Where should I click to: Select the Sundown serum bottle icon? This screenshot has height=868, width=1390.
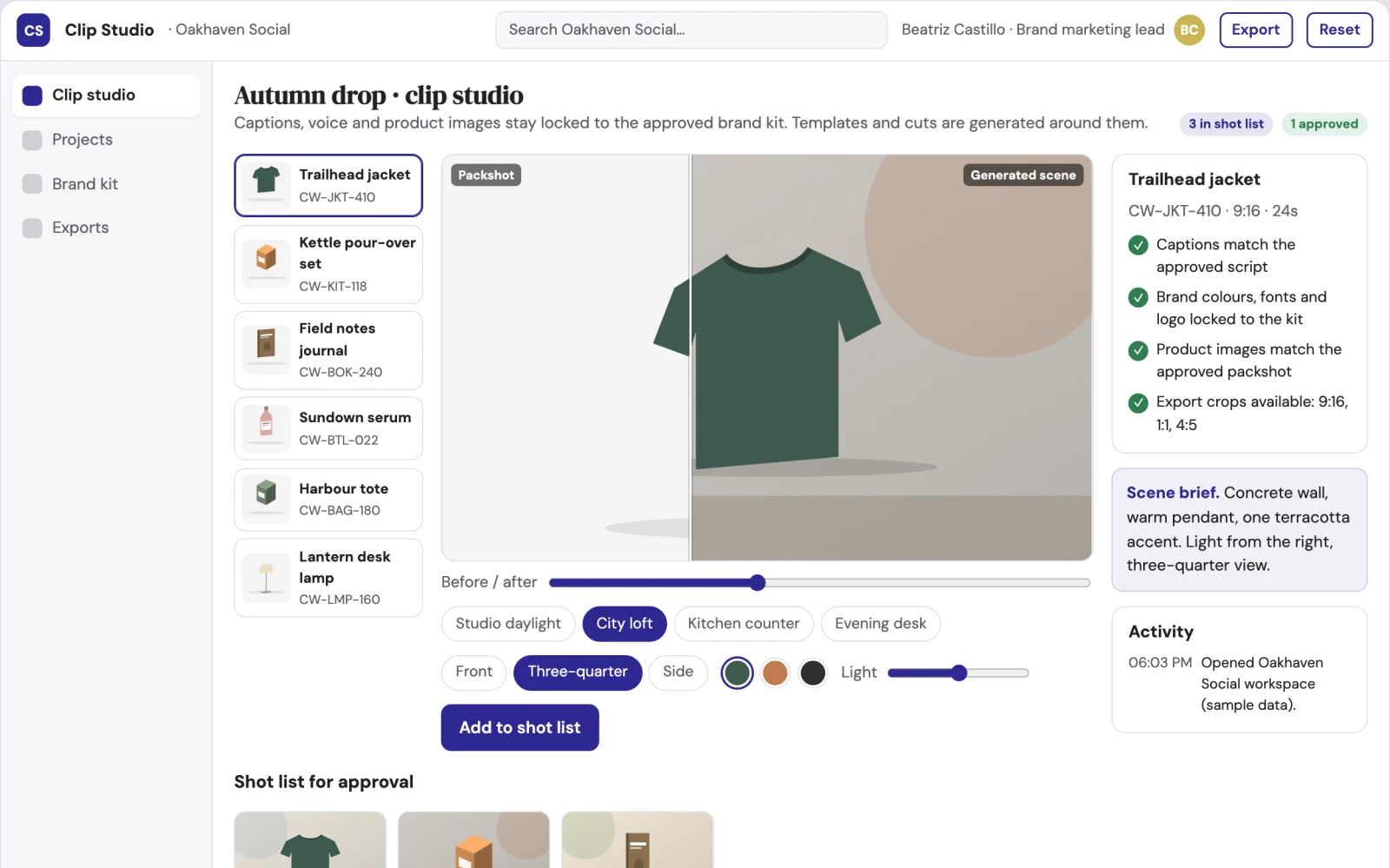(266, 428)
